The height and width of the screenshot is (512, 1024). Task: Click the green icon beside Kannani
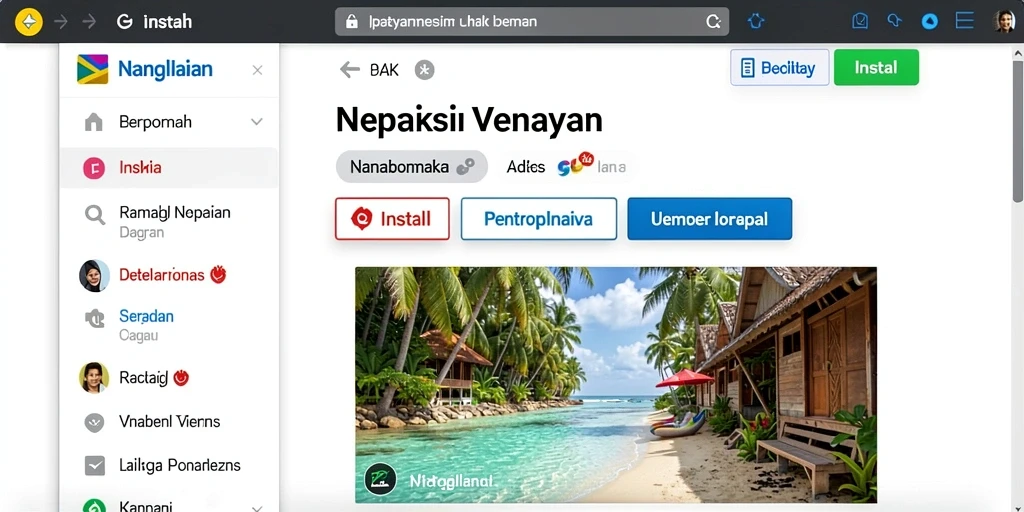point(95,507)
